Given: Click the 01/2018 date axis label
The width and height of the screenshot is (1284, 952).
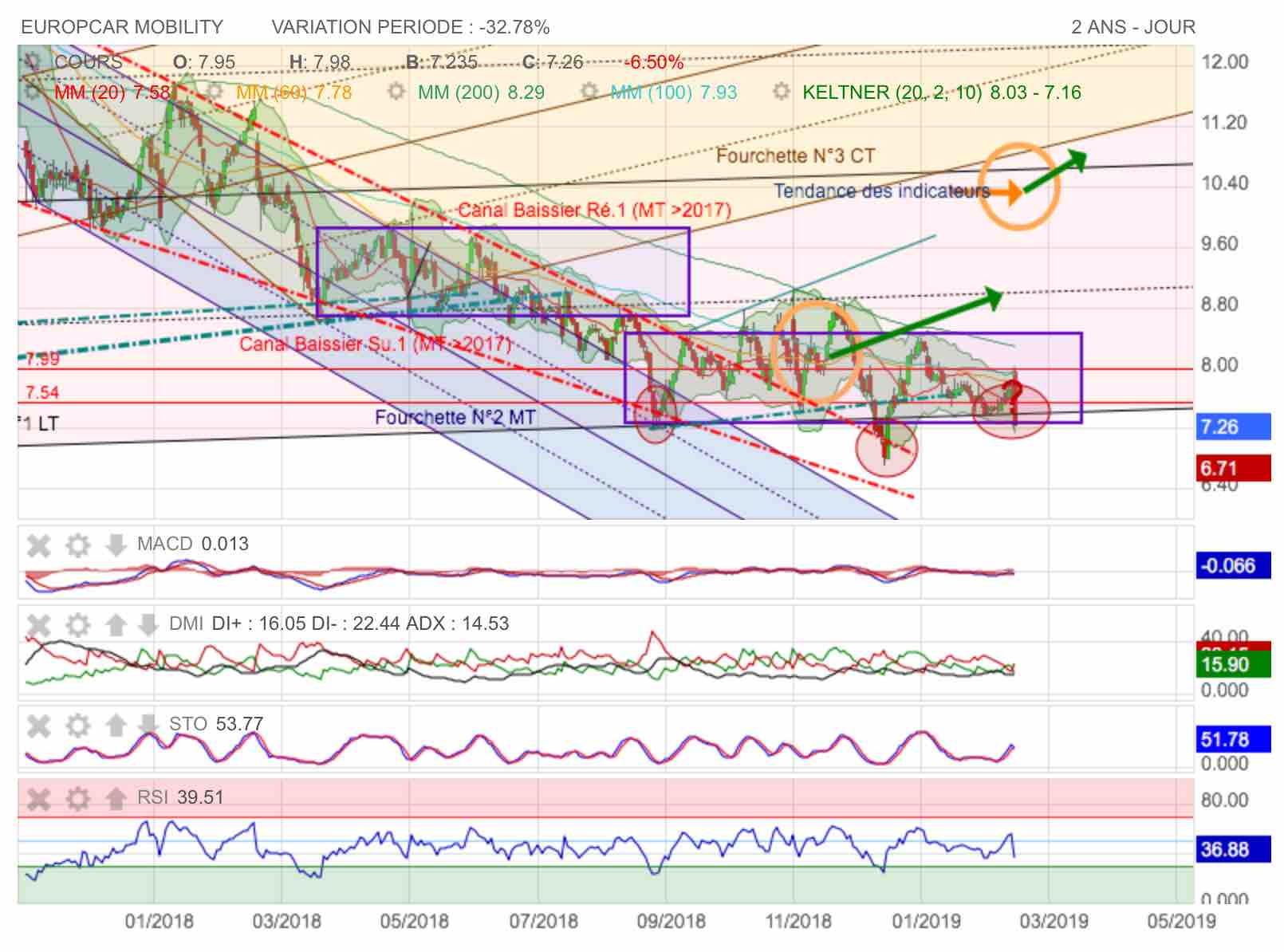Looking at the screenshot, I should tap(159, 922).
